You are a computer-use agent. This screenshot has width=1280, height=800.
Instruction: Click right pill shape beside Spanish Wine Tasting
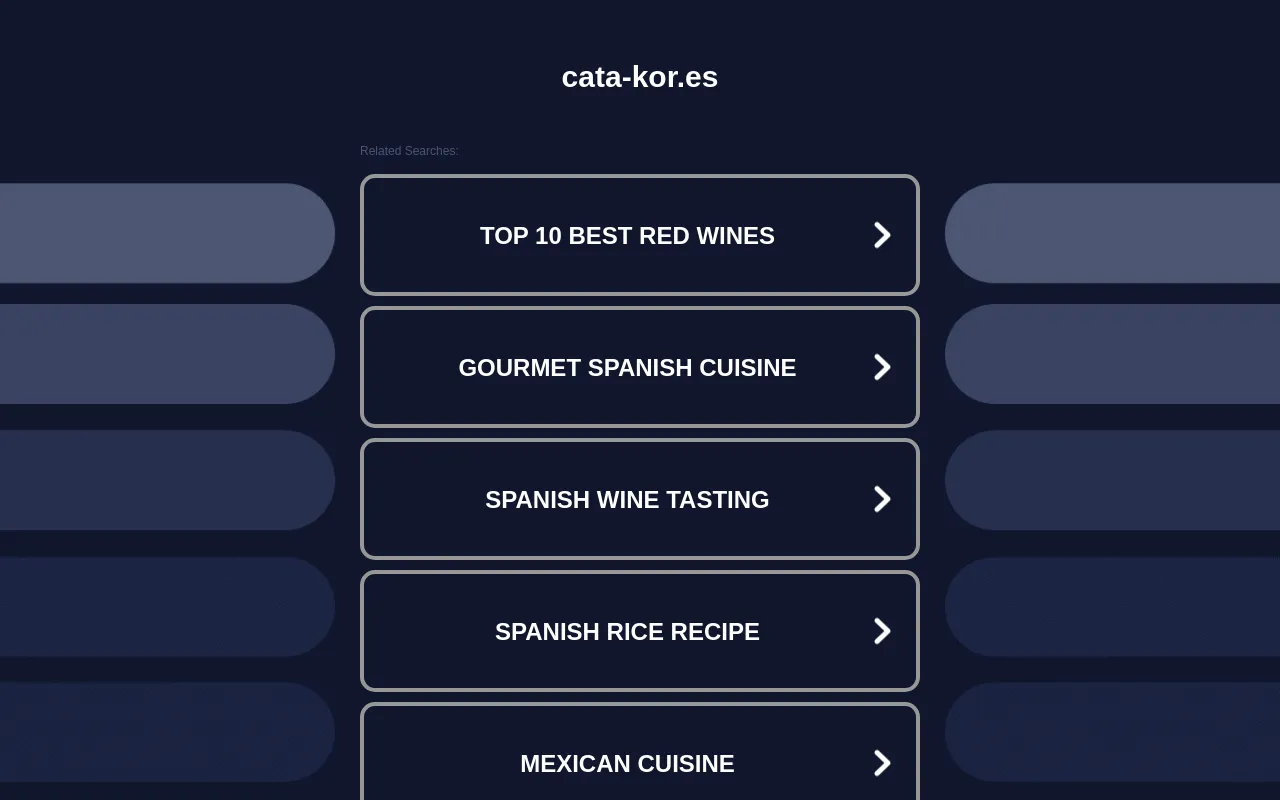[1112, 480]
